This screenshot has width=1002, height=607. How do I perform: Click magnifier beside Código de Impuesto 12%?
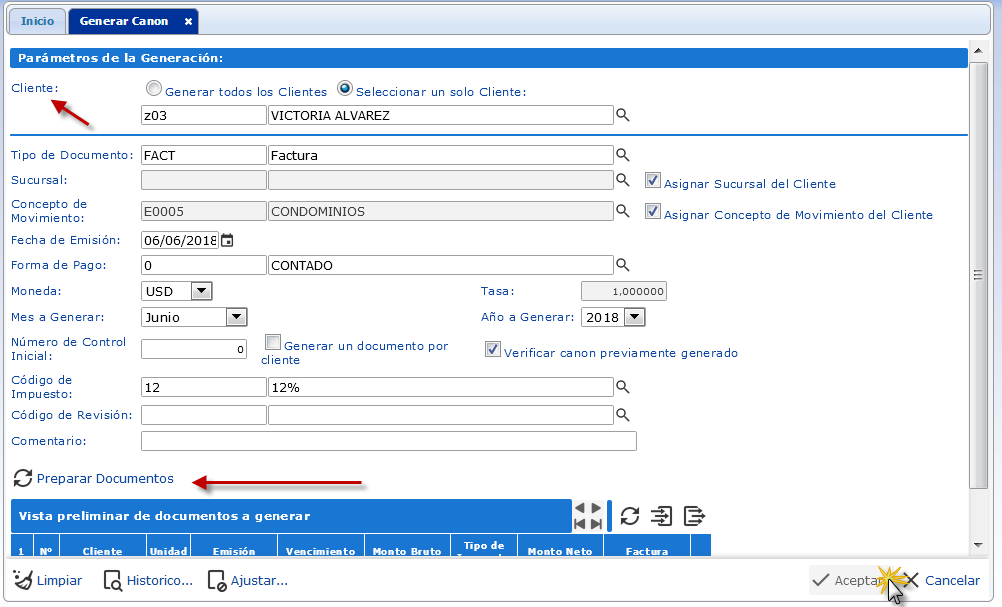click(x=622, y=387)
